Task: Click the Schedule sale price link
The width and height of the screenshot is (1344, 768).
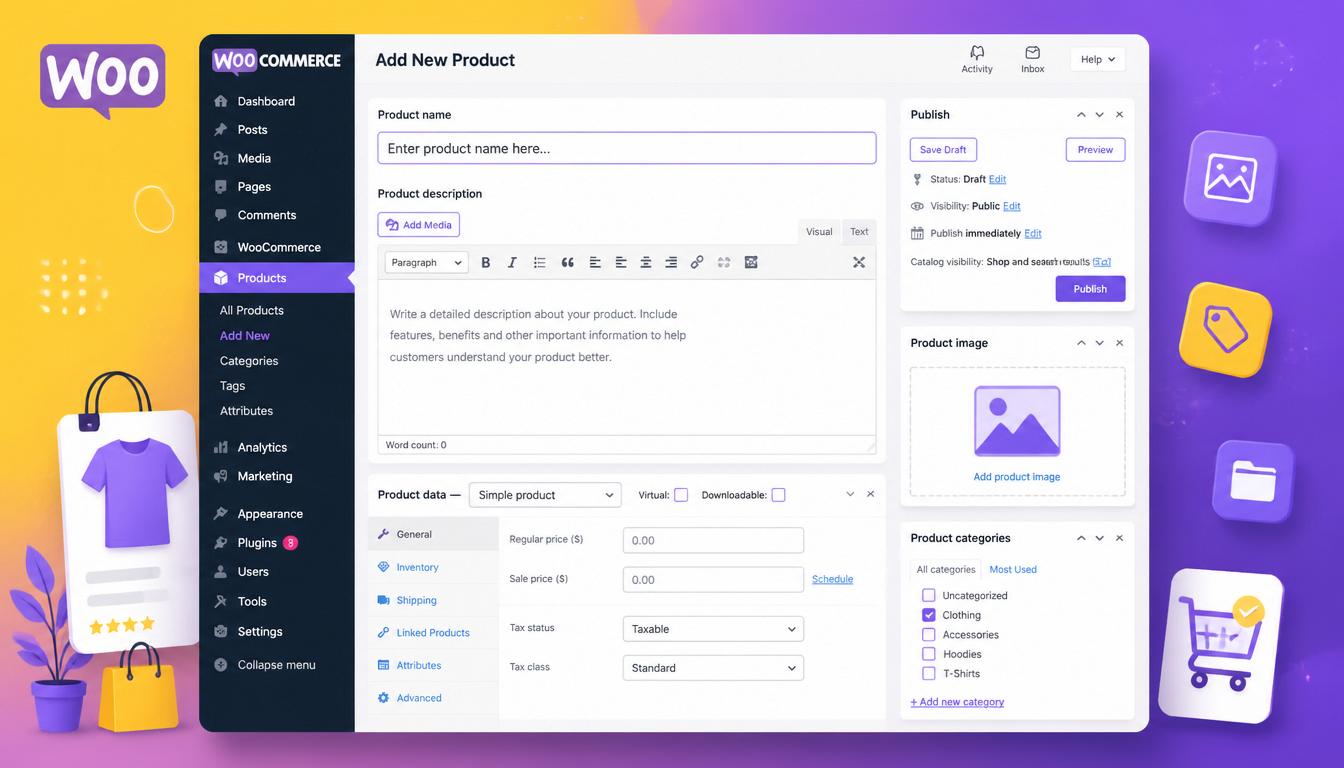Action: (x=832, y=579)
